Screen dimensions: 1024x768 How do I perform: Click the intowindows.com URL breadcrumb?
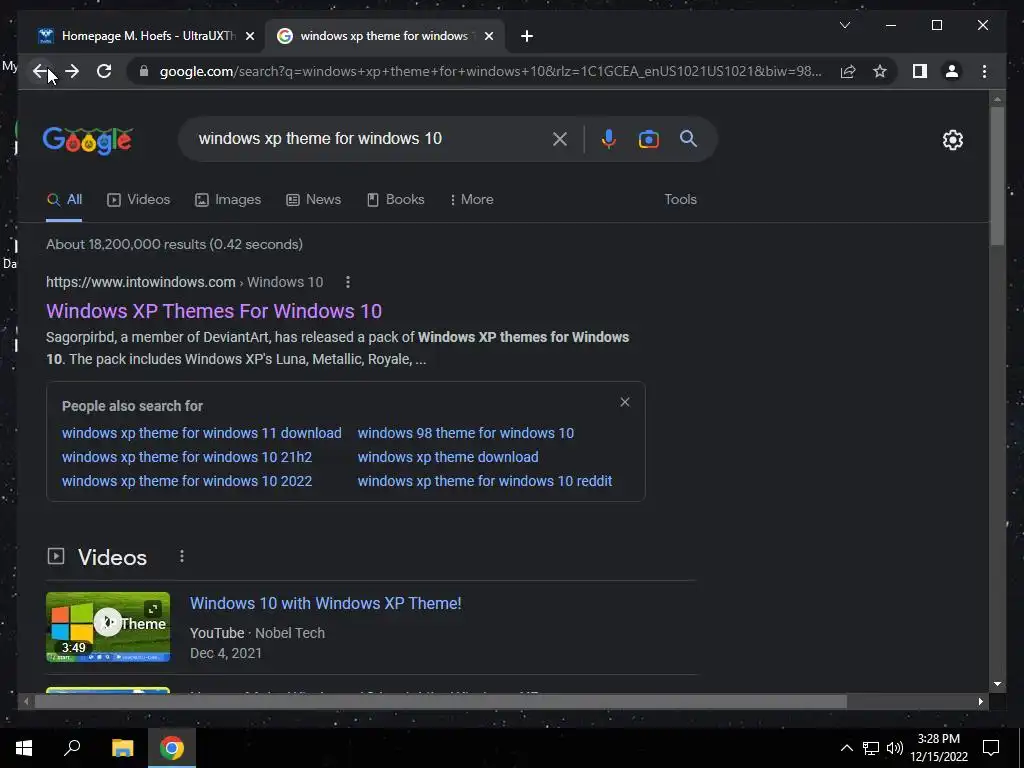click(x=184, y=282)
